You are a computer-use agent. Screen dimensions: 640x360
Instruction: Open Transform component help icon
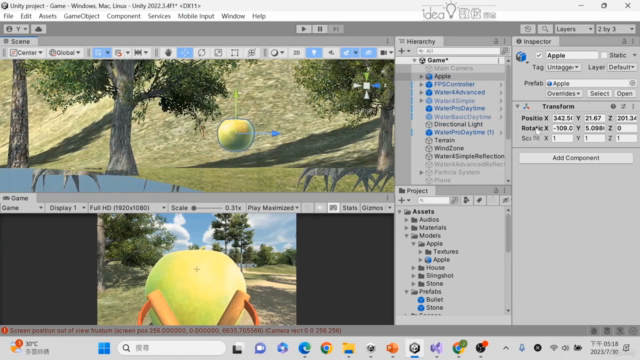613,107
